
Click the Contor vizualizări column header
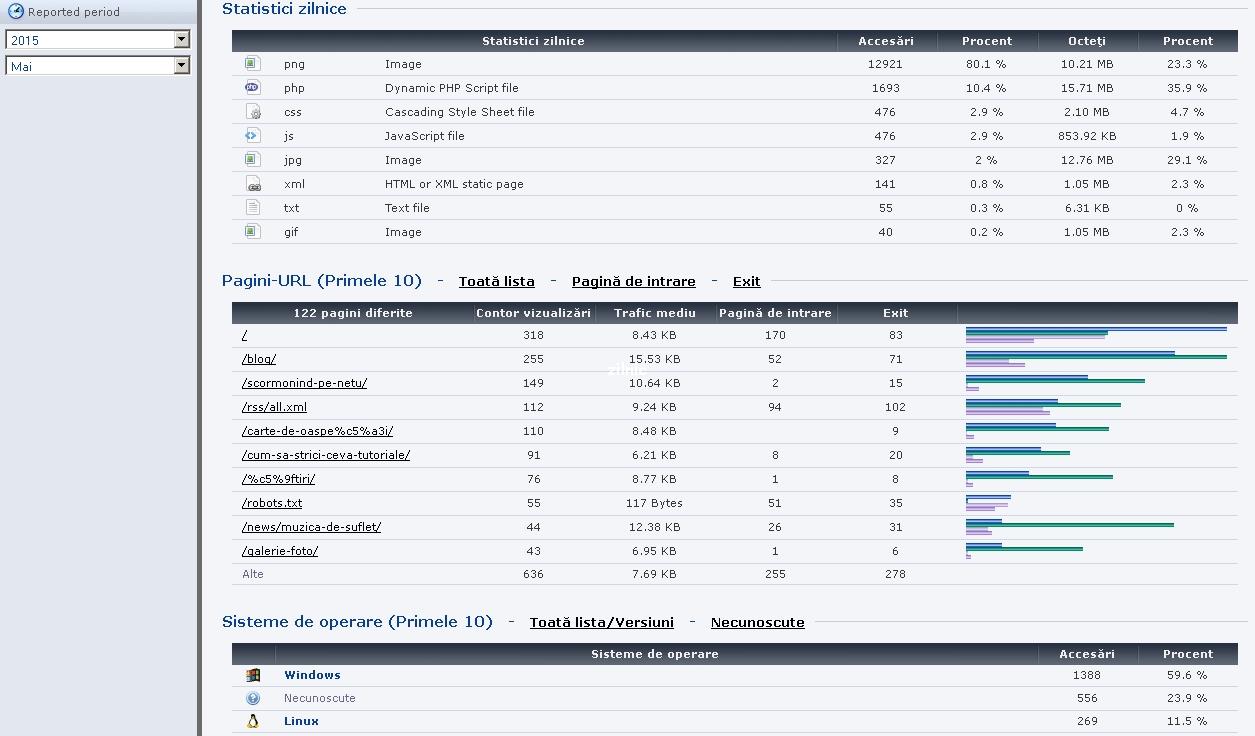pyautogui.click(x=533, y=313)
